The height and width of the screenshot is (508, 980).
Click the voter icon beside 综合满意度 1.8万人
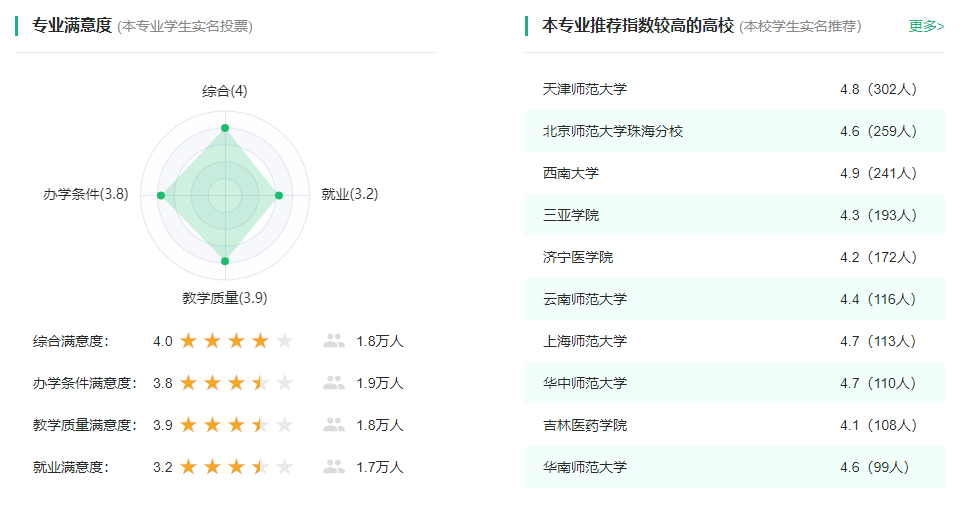334,341
